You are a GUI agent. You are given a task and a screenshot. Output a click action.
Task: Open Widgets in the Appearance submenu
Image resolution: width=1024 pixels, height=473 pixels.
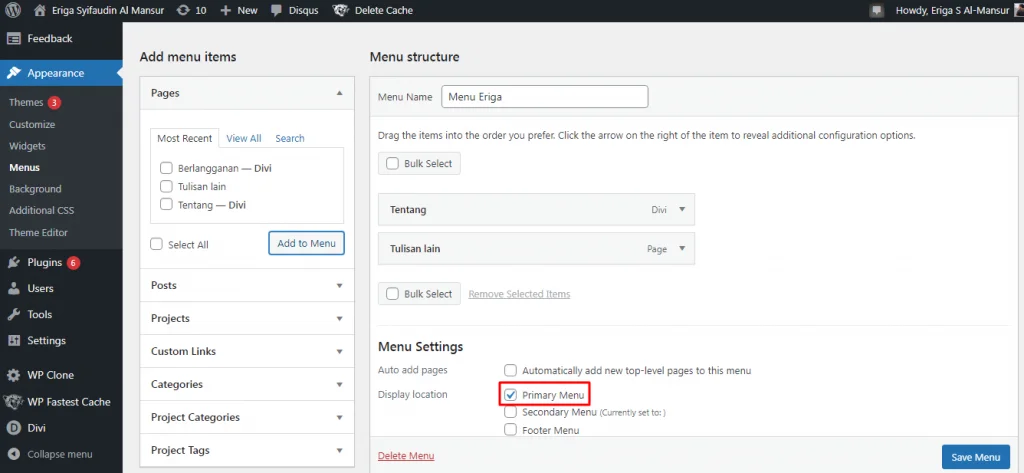pyautogui.click(x=27, y=146)
